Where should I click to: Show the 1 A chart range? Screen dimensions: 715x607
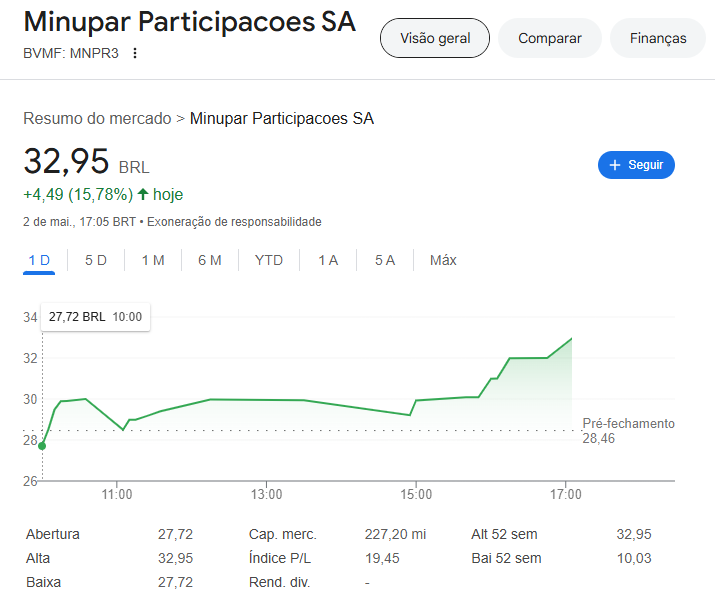pyautogui.click(x=328, y=260)
